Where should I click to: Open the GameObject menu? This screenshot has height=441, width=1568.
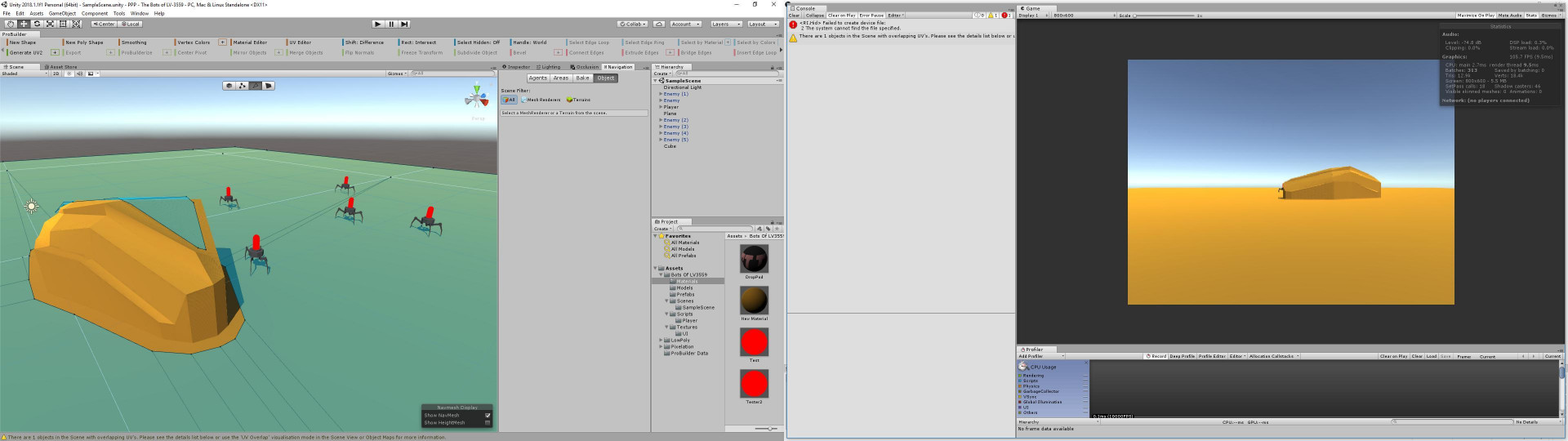pos(62,13)
